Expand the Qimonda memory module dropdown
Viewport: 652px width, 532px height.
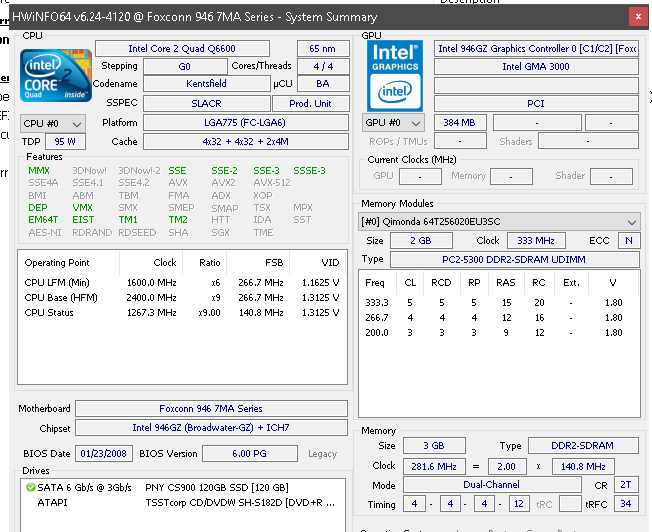498,222
